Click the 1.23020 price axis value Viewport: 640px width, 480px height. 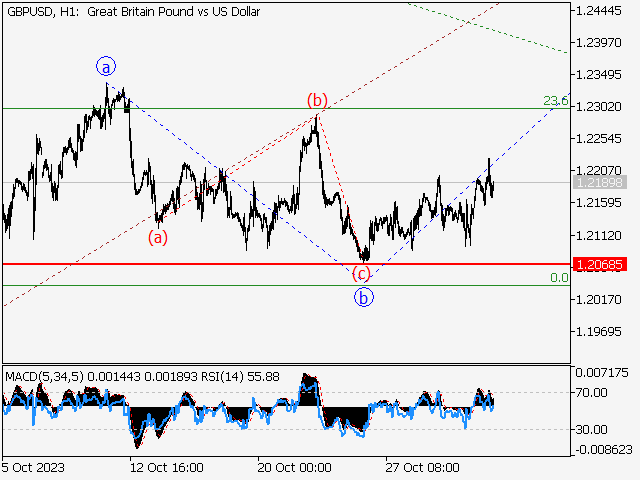598,107
